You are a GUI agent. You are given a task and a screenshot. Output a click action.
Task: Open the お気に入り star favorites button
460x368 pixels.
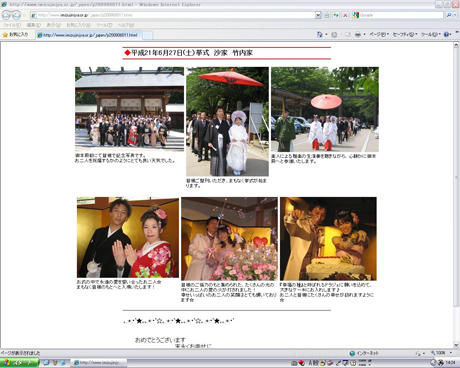16,35
